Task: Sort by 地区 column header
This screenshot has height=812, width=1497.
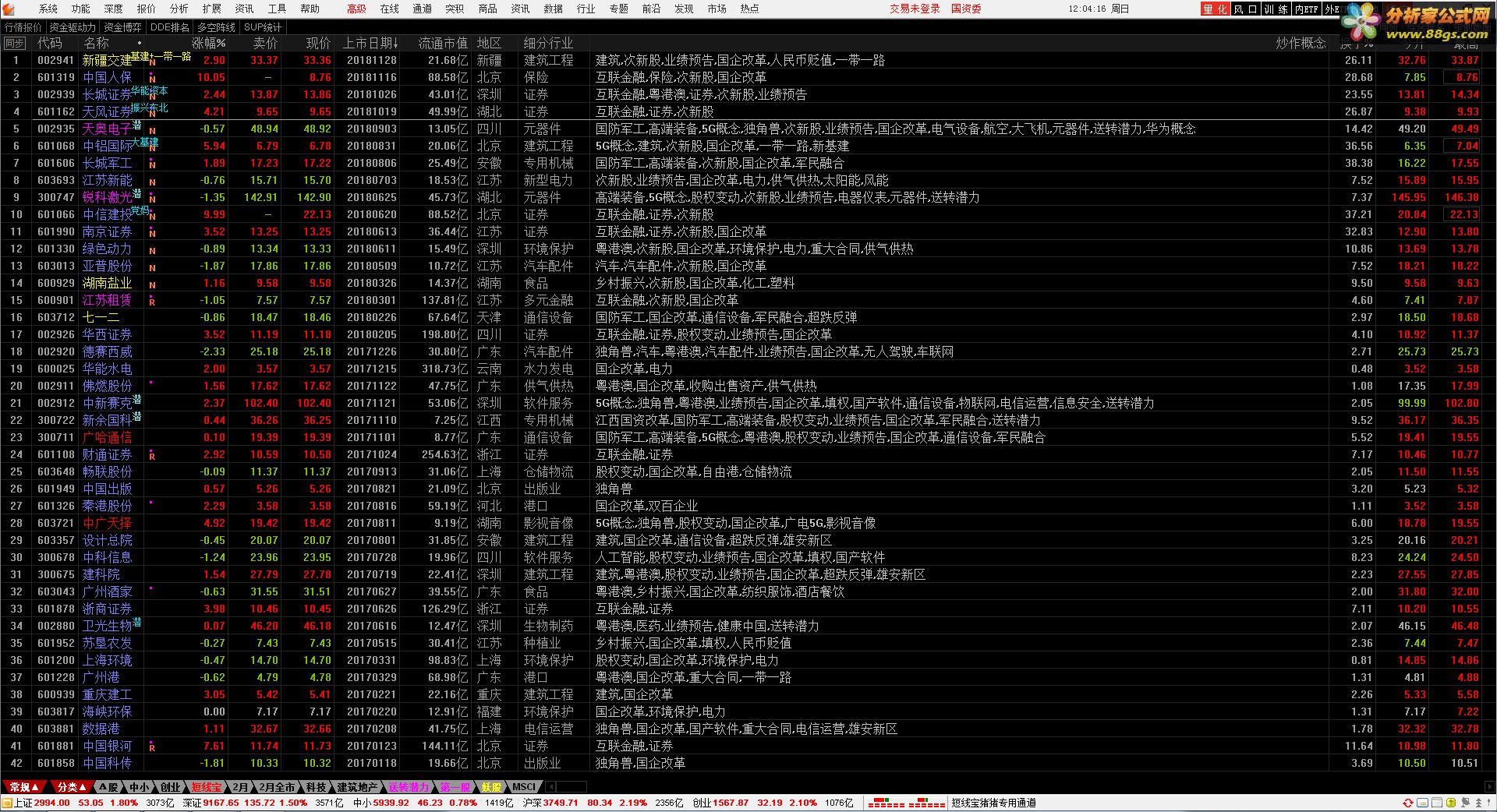Action: (x=490, y=43)
